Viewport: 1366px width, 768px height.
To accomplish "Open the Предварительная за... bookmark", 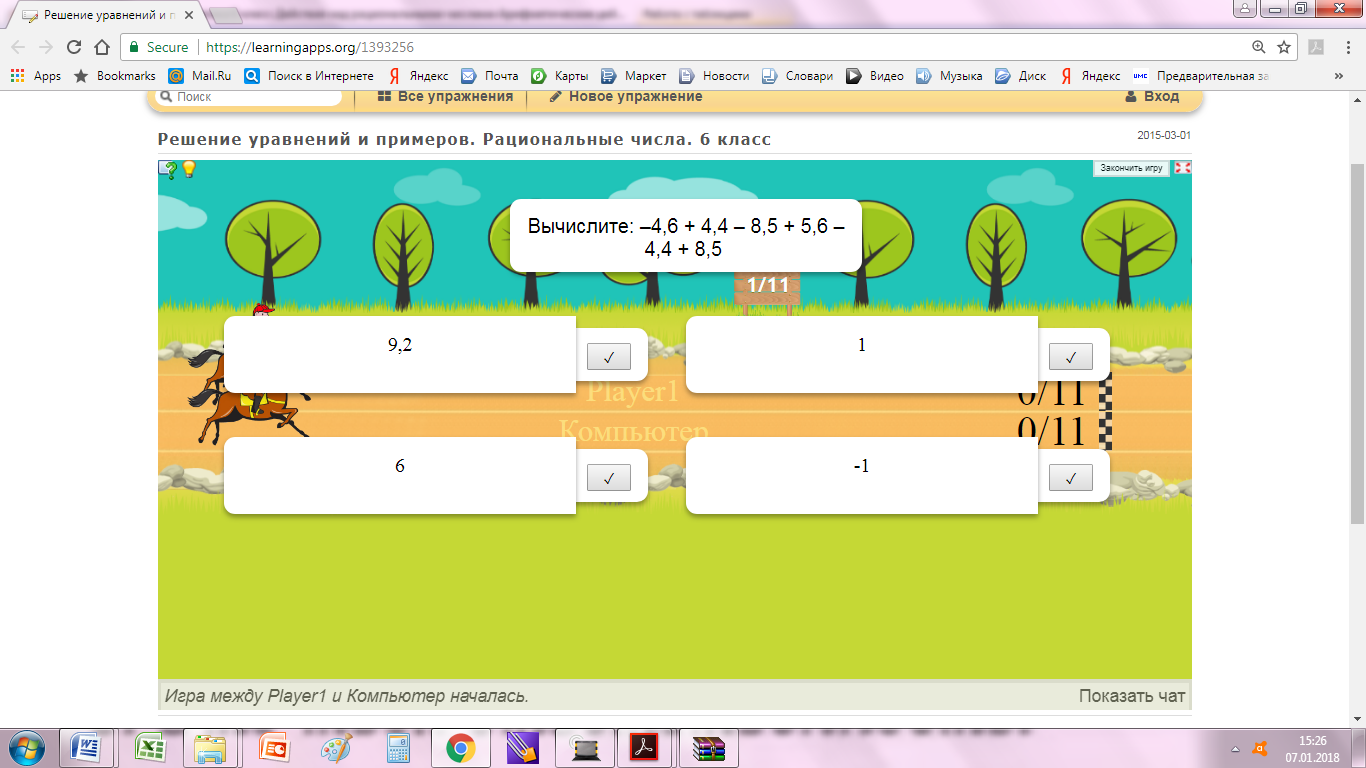I will pyautogui.click(x=1200, y=76).
